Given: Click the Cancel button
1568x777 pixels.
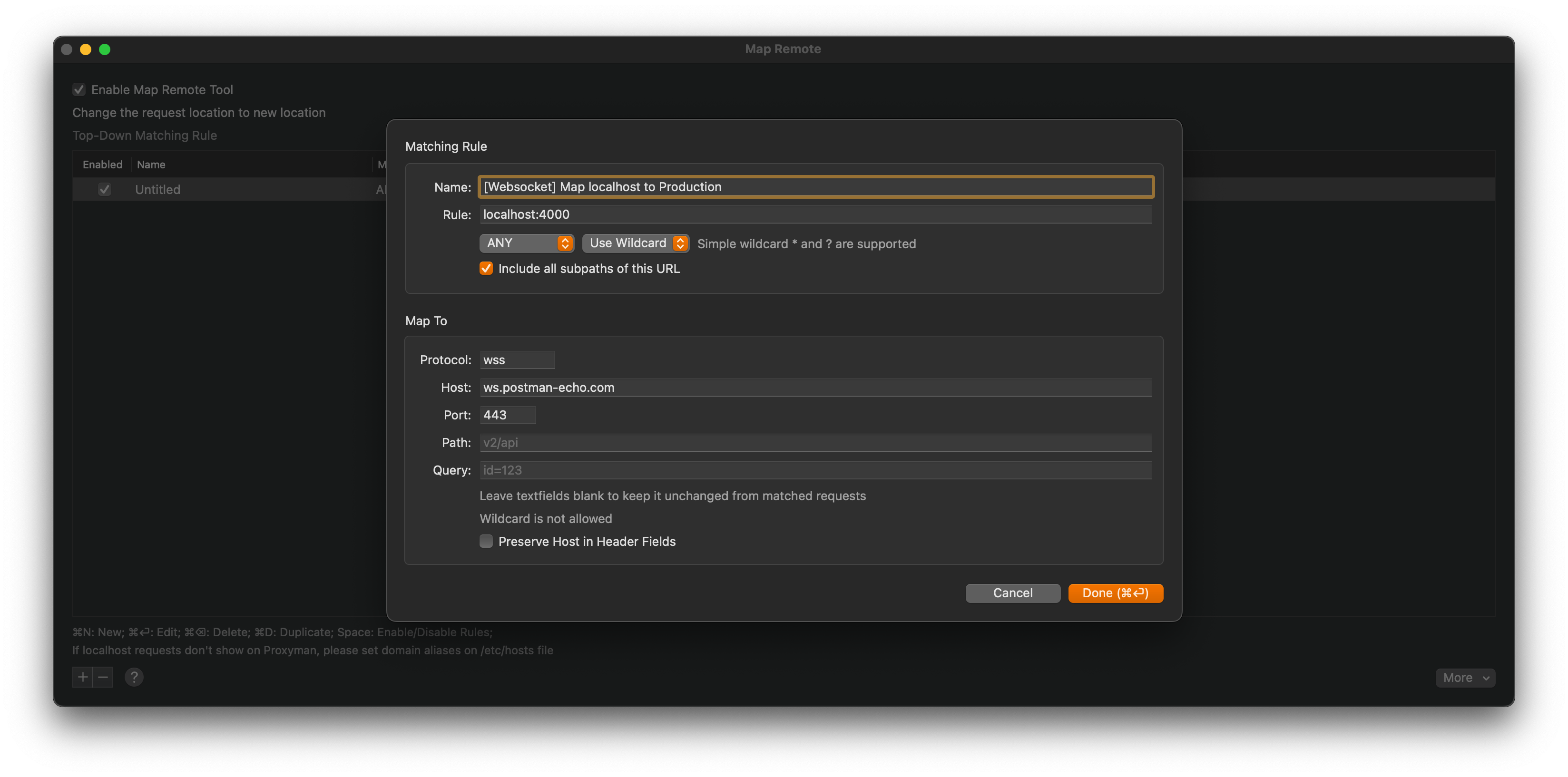Looking at the screenshot, I should [x=1012, y=593].
